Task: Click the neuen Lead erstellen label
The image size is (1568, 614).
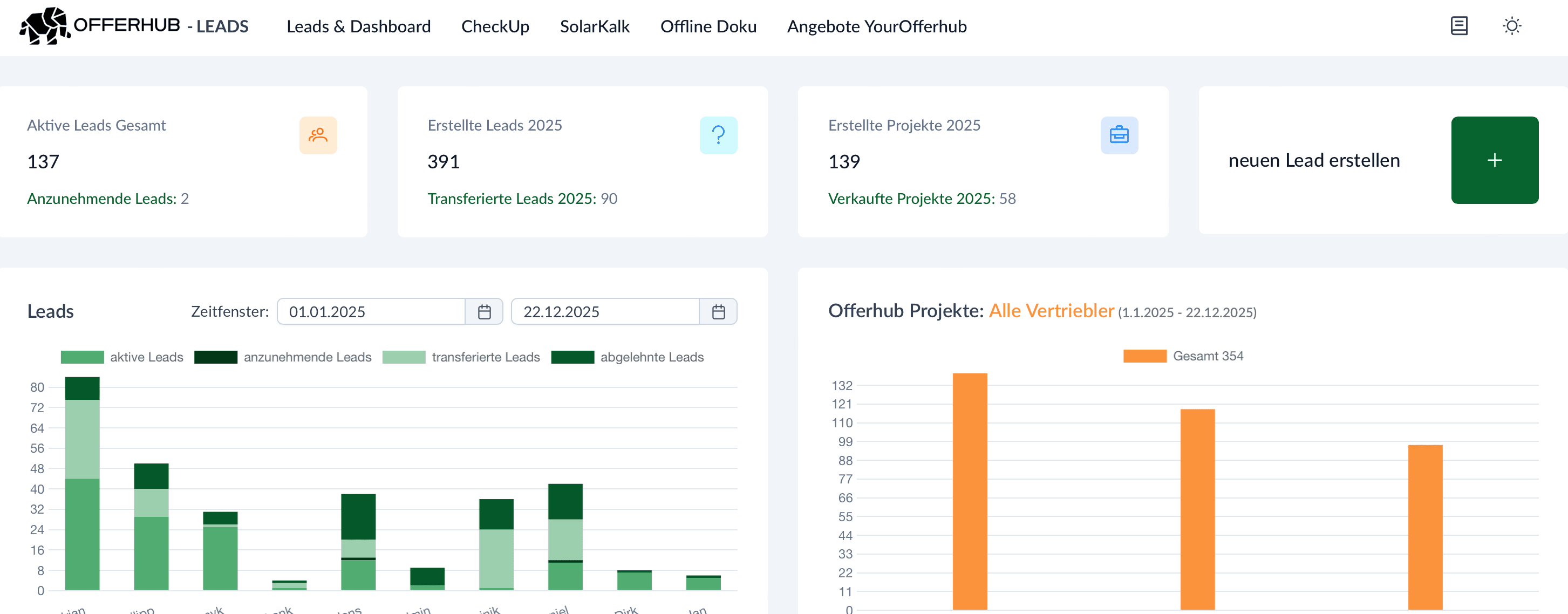Action: pyautogui.click(x=1313, y=160)
